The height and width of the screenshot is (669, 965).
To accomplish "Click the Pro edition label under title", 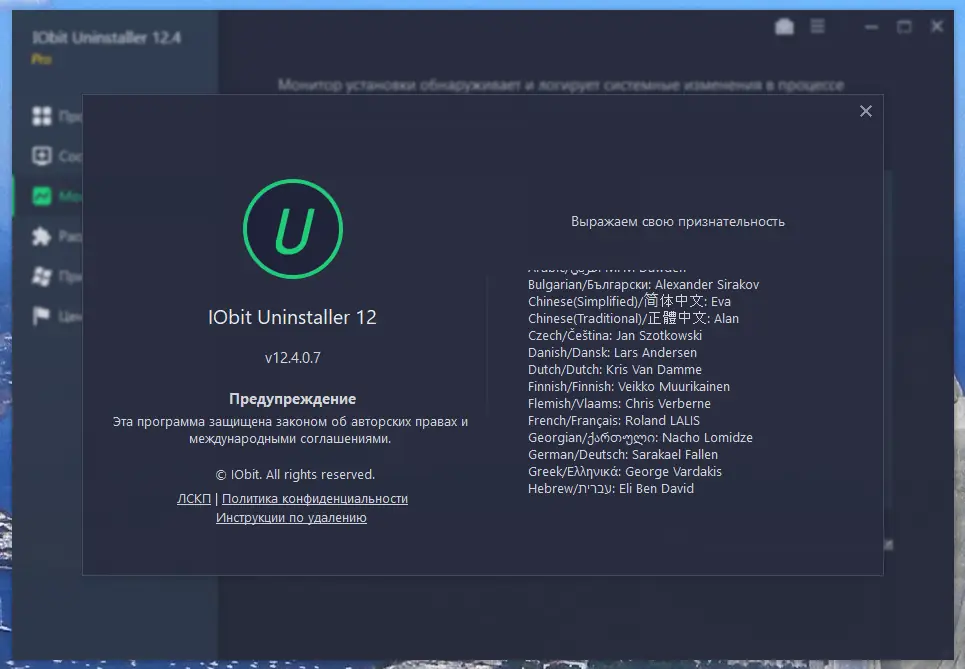I will [x=41, y=59].
